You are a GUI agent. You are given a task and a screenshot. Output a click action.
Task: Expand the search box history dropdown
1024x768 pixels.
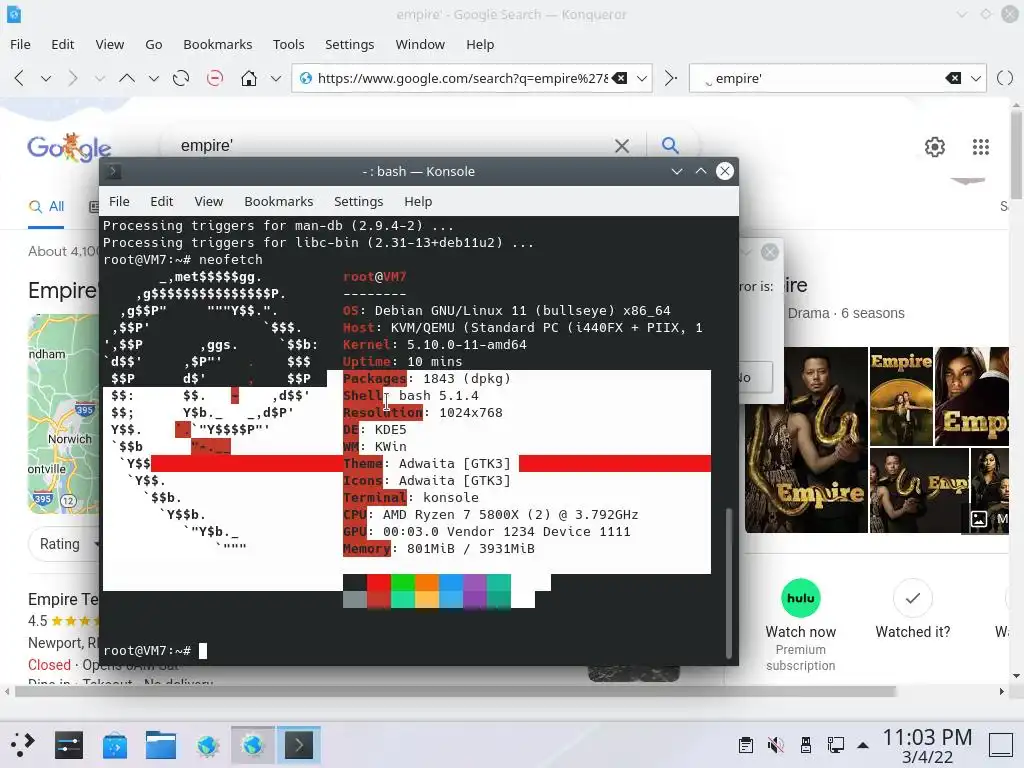(976, 78)
